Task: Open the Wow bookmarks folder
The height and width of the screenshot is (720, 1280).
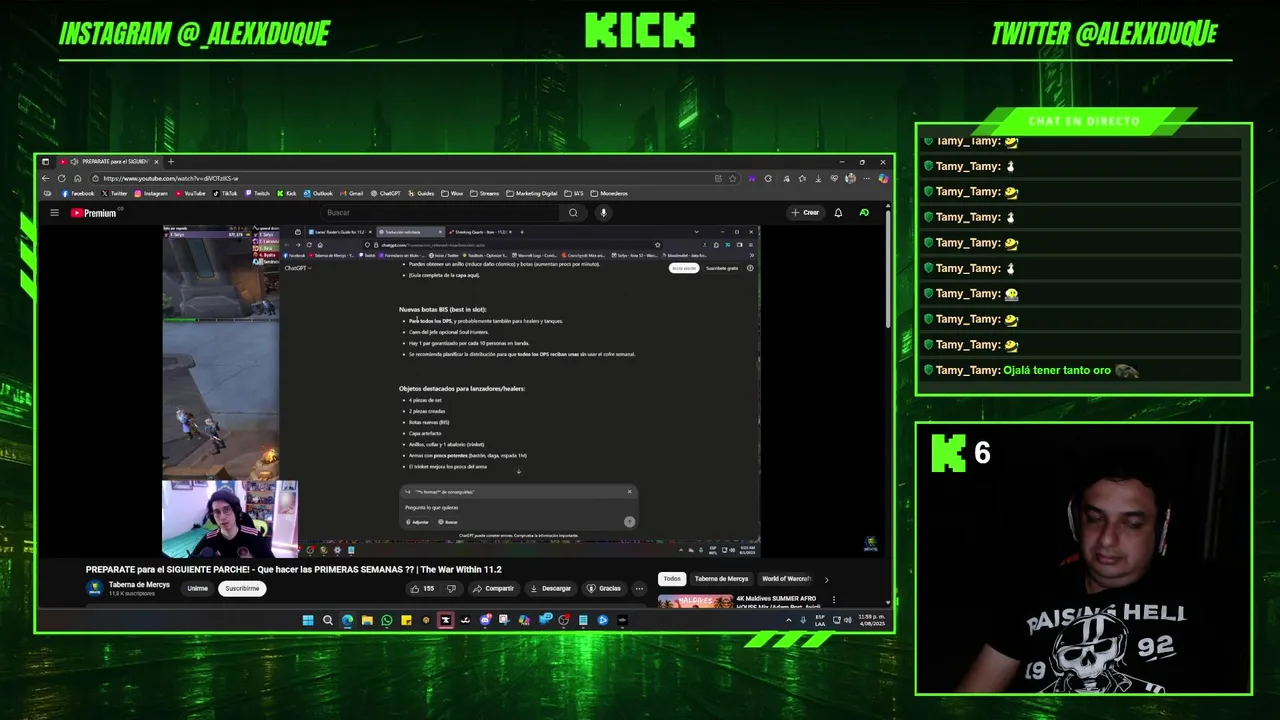Action: [x=453, y=193]
